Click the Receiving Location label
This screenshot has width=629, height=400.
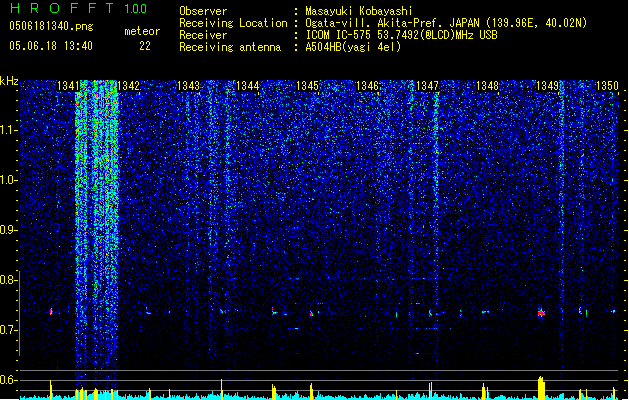coord(233,23)
